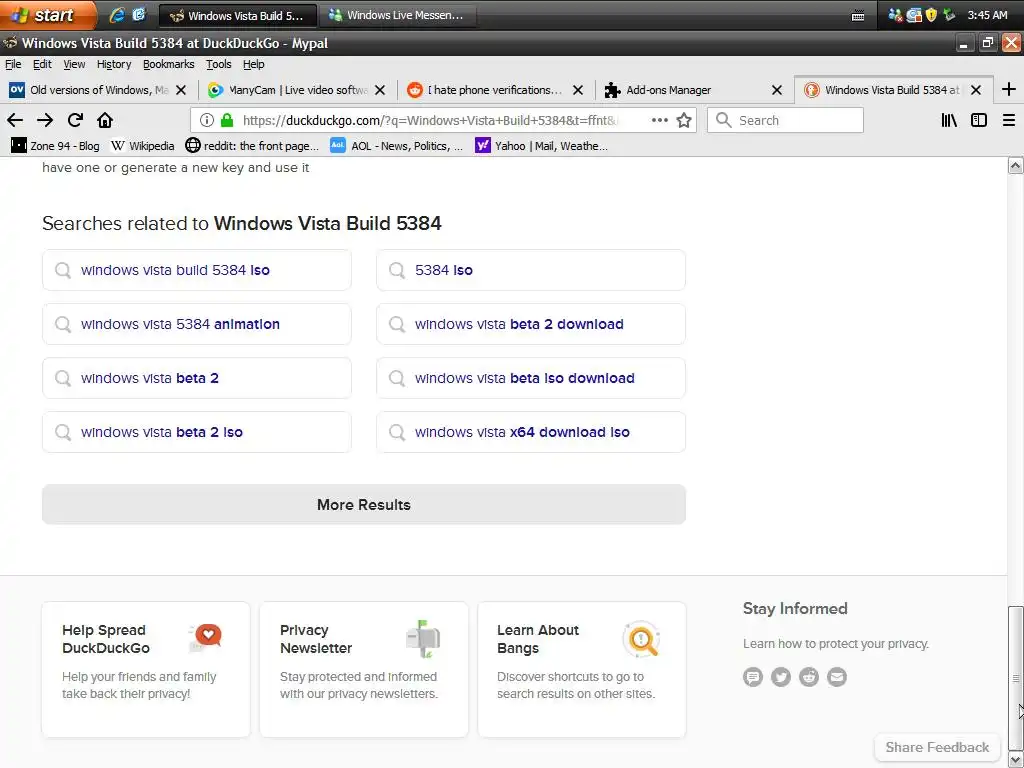Open the keyboard icon in the taskbar

[x=859, y=16]
